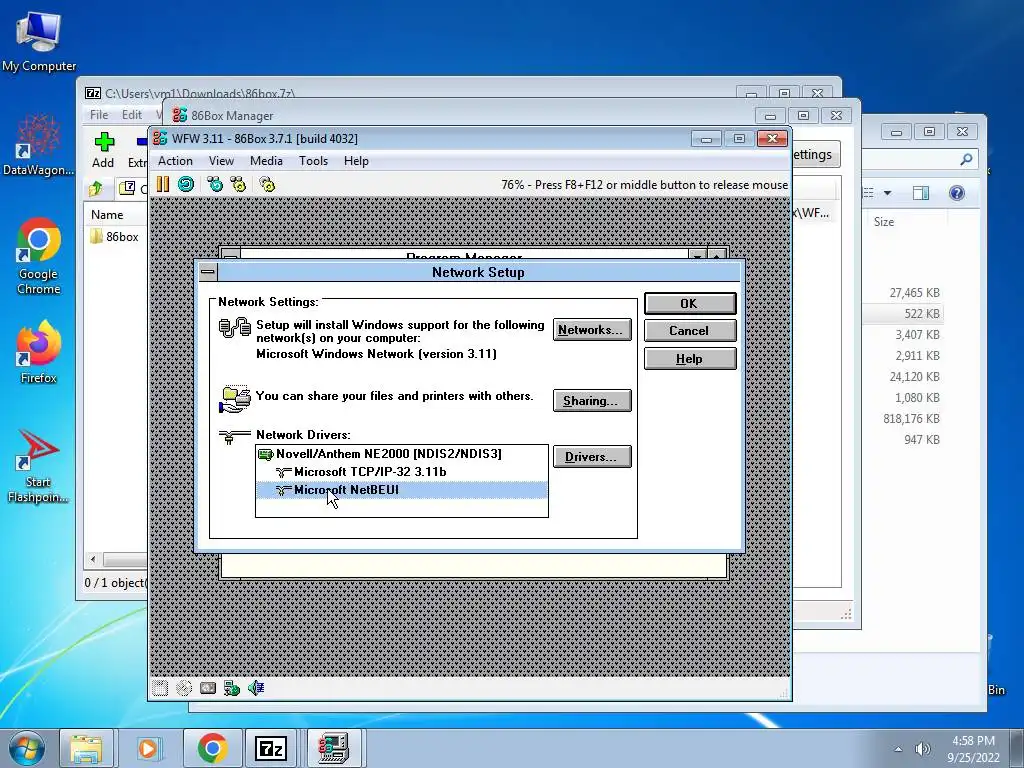The width and height of the screenshot is (1024, 768).
Task: Open Network Setup dialog control menu box
Action: pos(208,272)
